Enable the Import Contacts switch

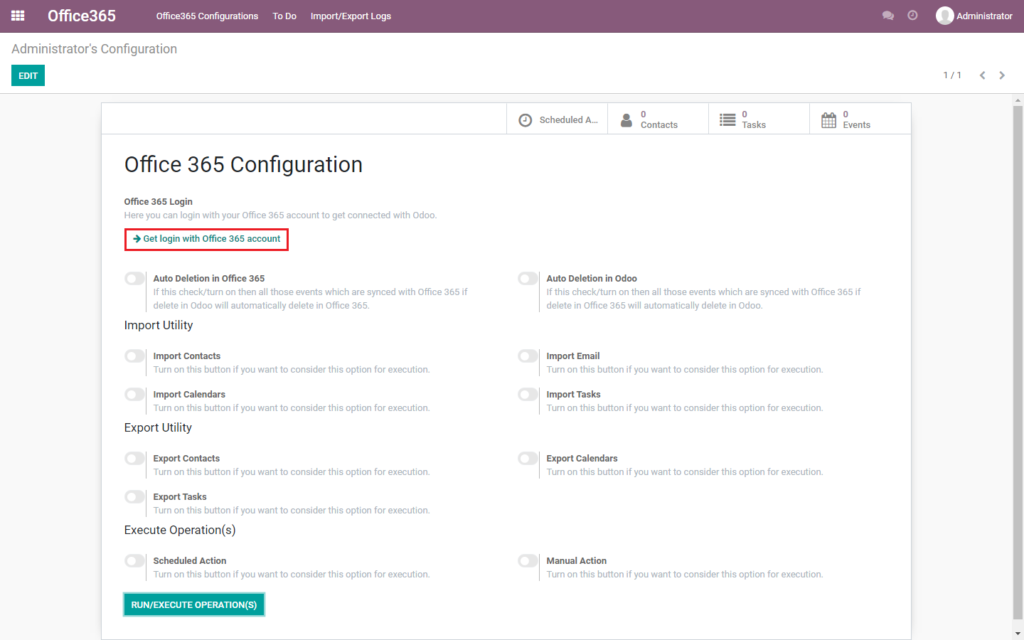[135, 356]
